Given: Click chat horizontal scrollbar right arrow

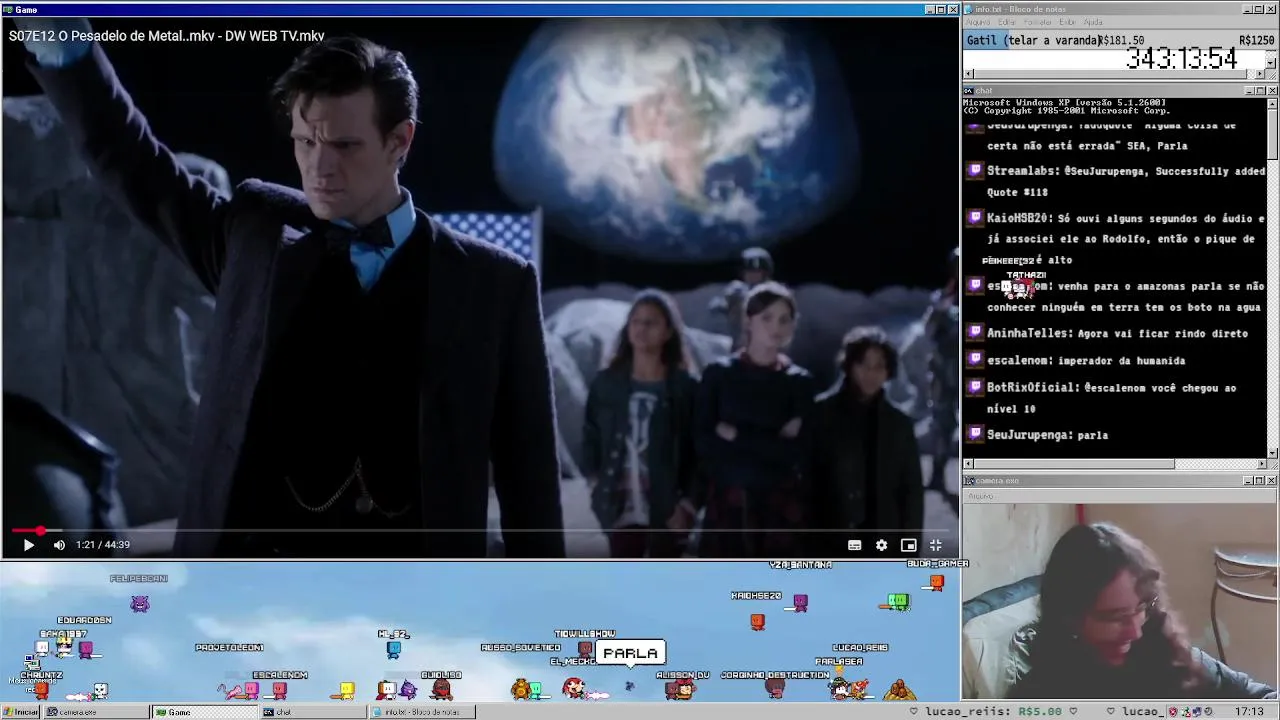Looking at the screenshot, I should [1260, 464].
